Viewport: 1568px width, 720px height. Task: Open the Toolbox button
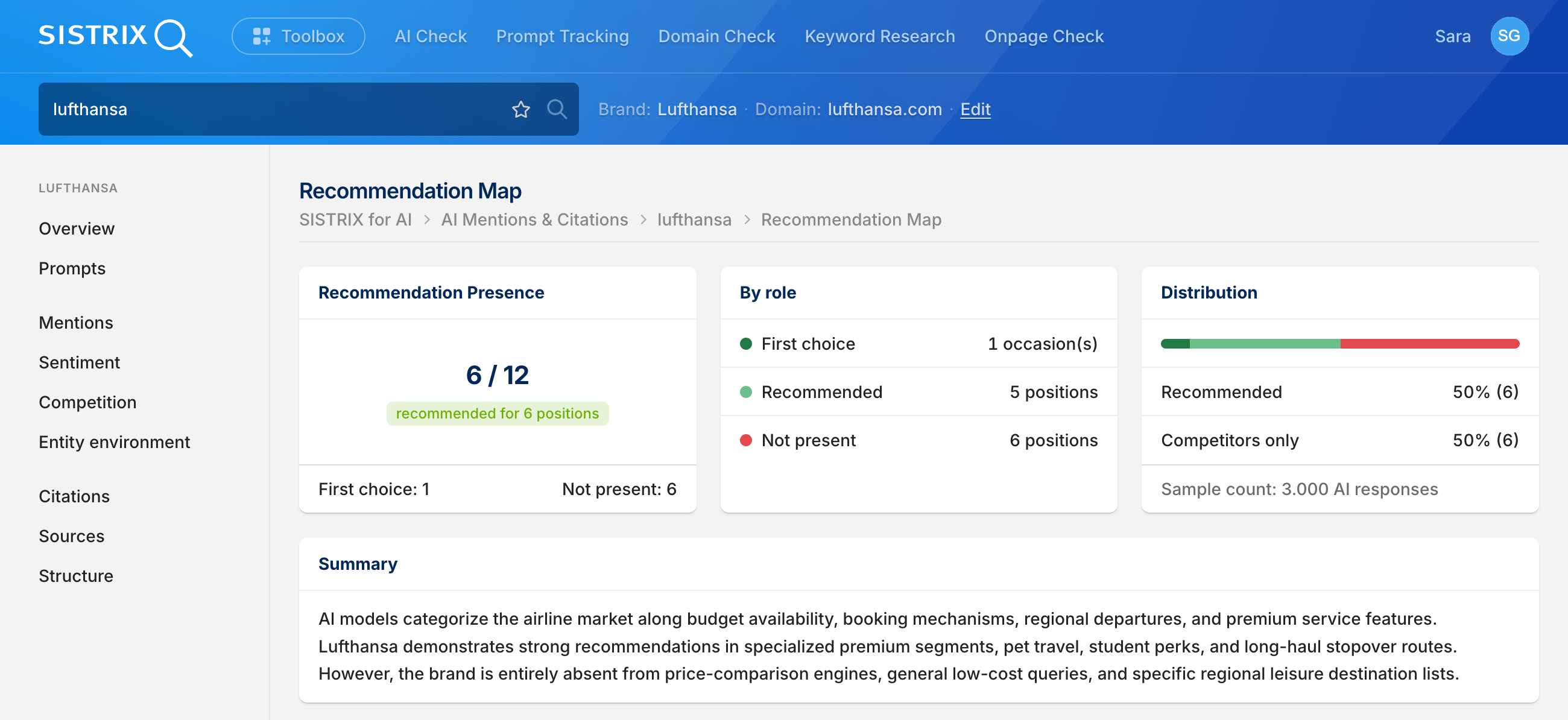(x=299, y=37)
